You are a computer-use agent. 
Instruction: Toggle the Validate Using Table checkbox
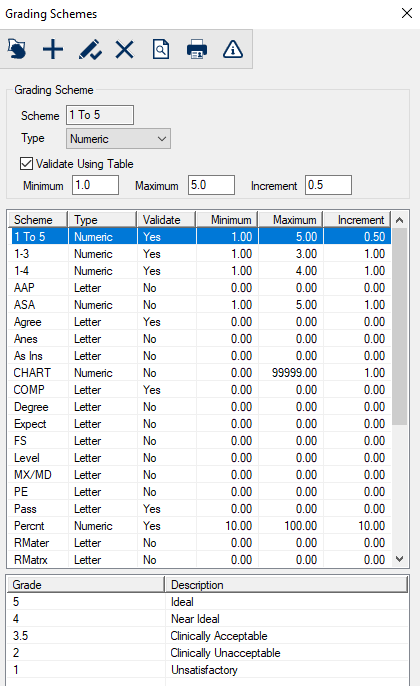[26, 164]
